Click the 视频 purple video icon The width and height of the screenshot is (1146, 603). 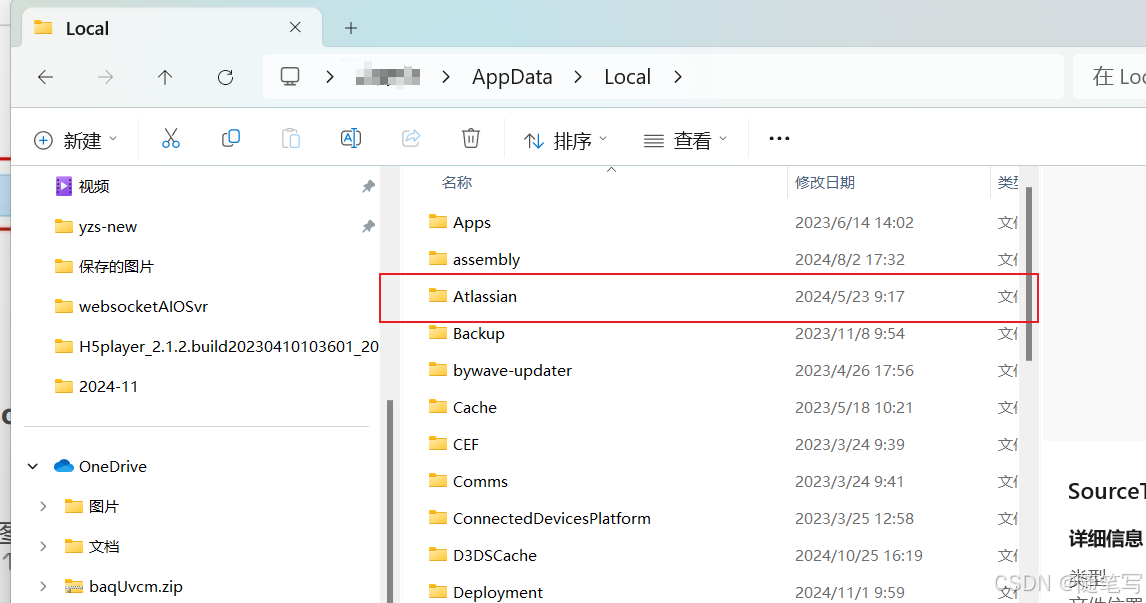64,186
